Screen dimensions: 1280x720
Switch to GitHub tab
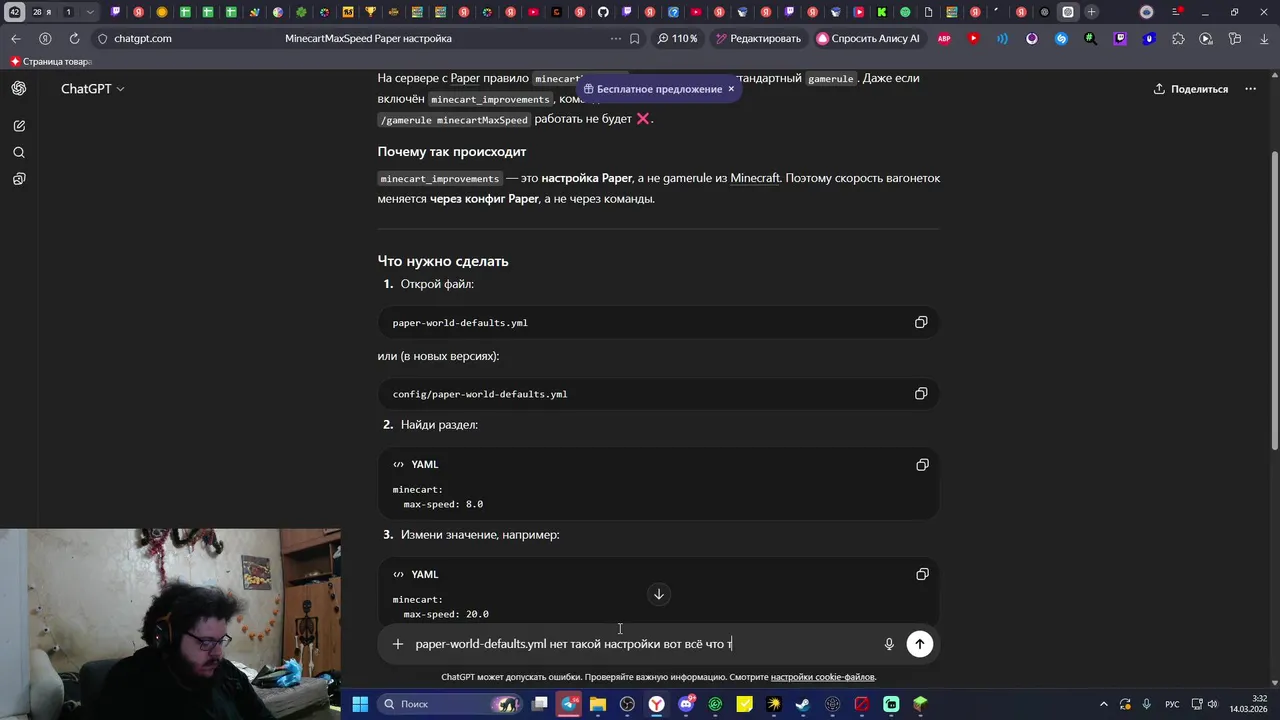click(603, 12)
